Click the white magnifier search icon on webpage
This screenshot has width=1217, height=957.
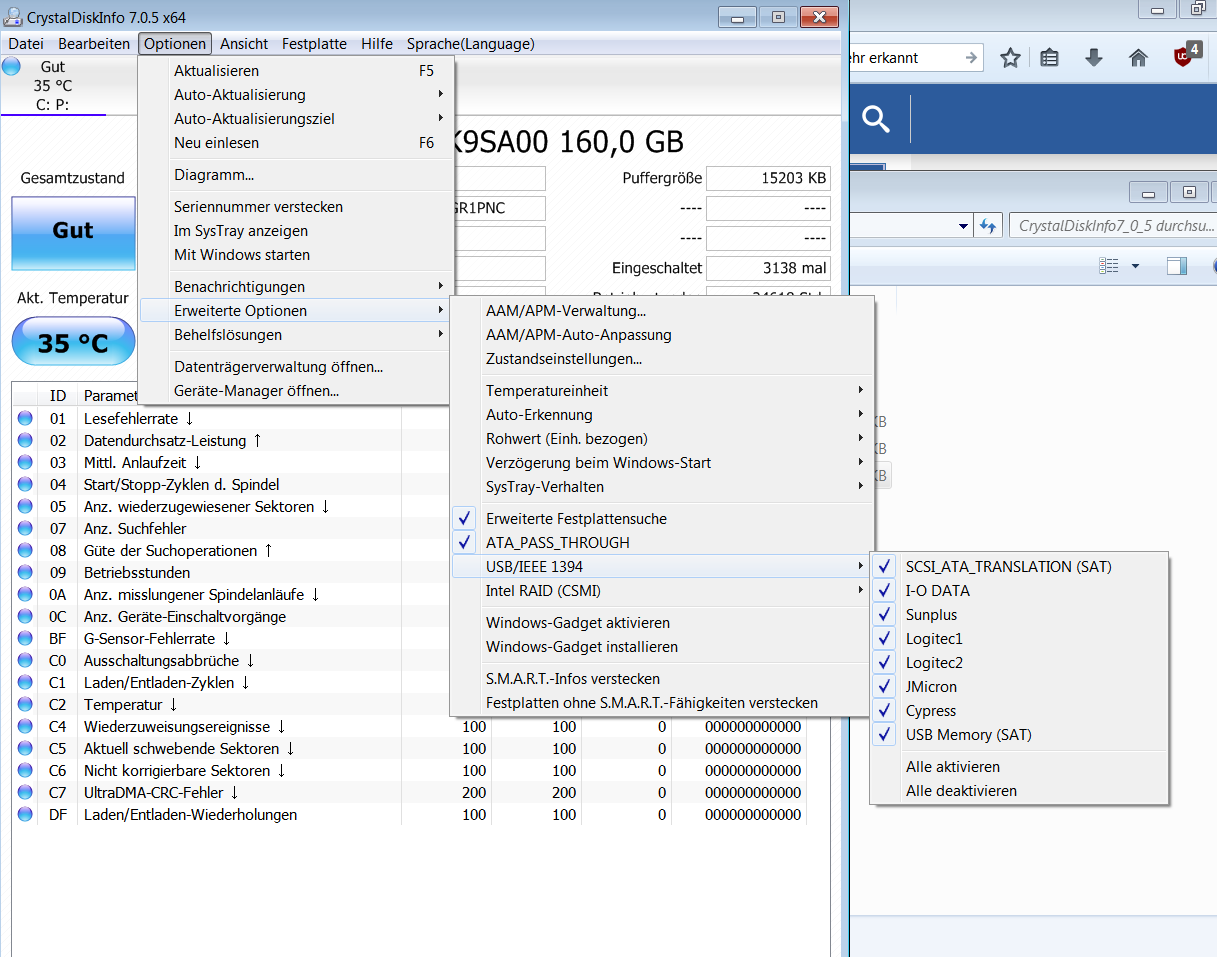tap(876, 120)
